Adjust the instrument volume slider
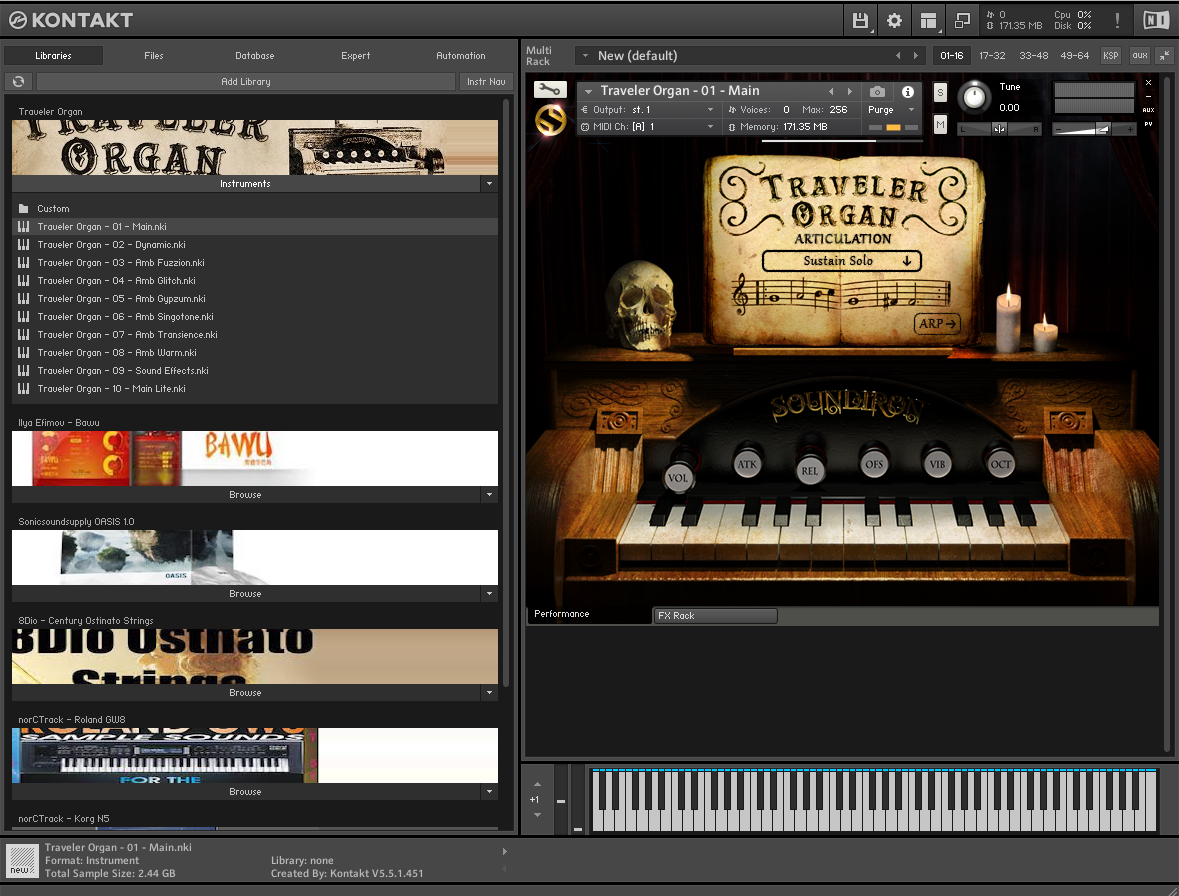This screenshot has height=896, width=1179. 1093,129
